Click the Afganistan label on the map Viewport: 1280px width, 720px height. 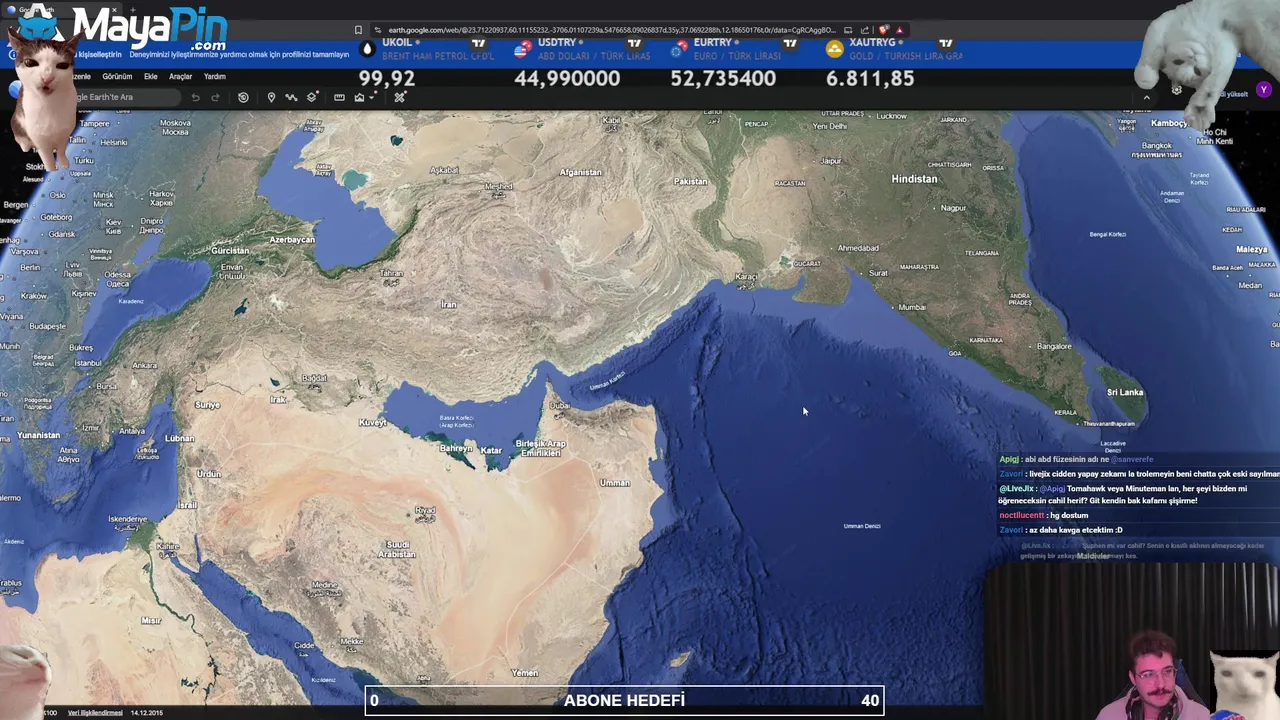[x=580, y=172]
